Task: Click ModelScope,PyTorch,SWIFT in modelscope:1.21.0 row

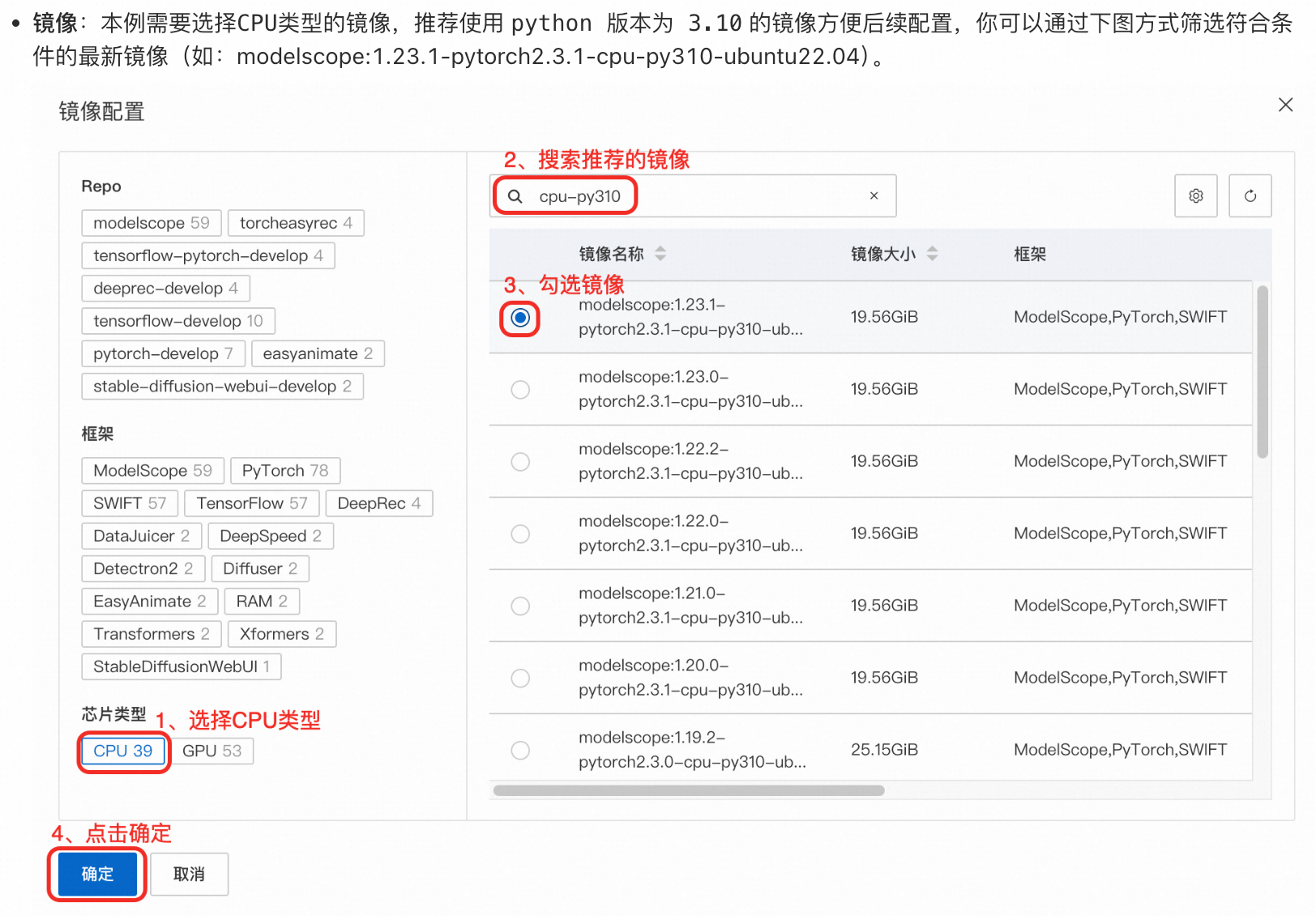Action: 1120,606
